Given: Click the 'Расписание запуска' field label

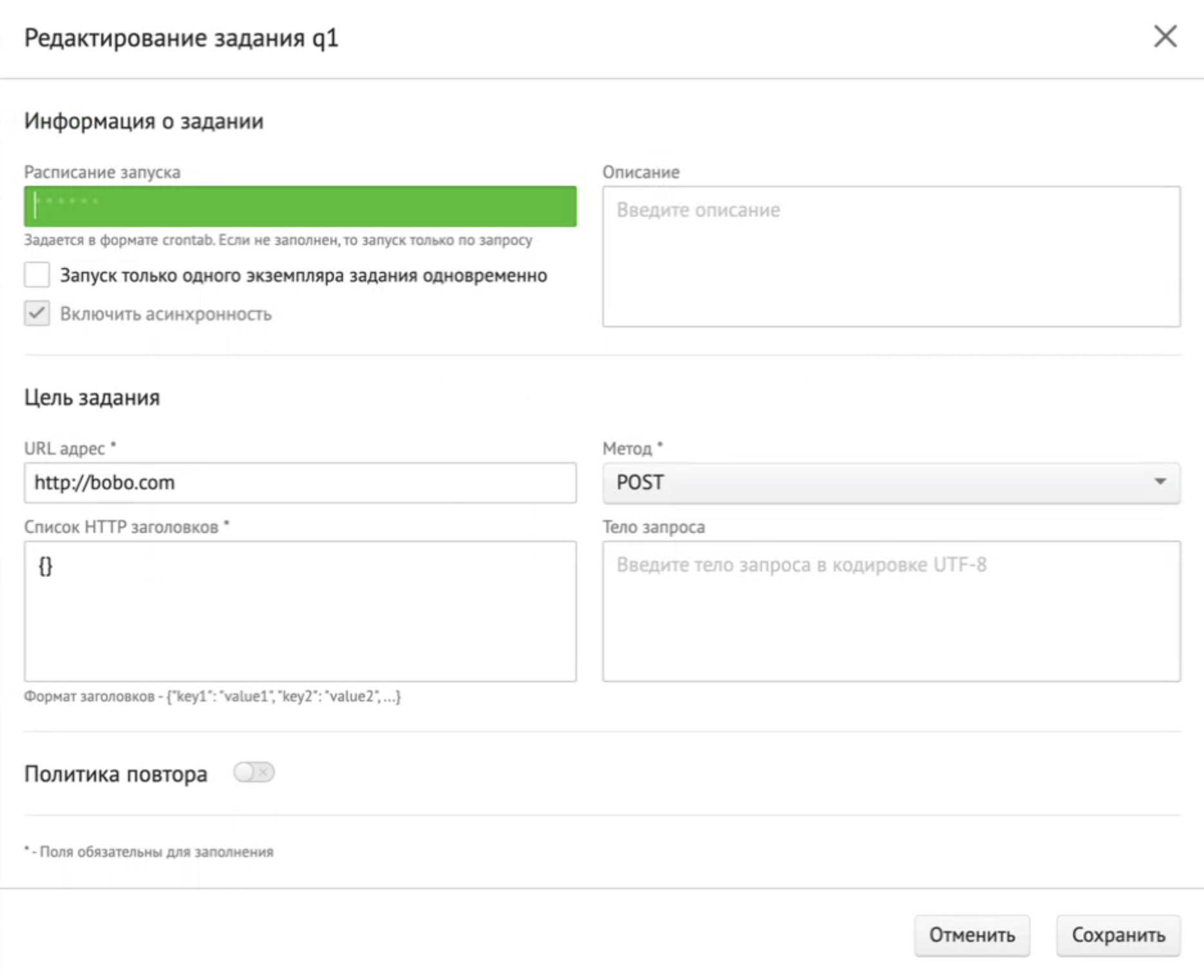Looking at the screenshot, I should pyautogui.click(x=102, y=172).
